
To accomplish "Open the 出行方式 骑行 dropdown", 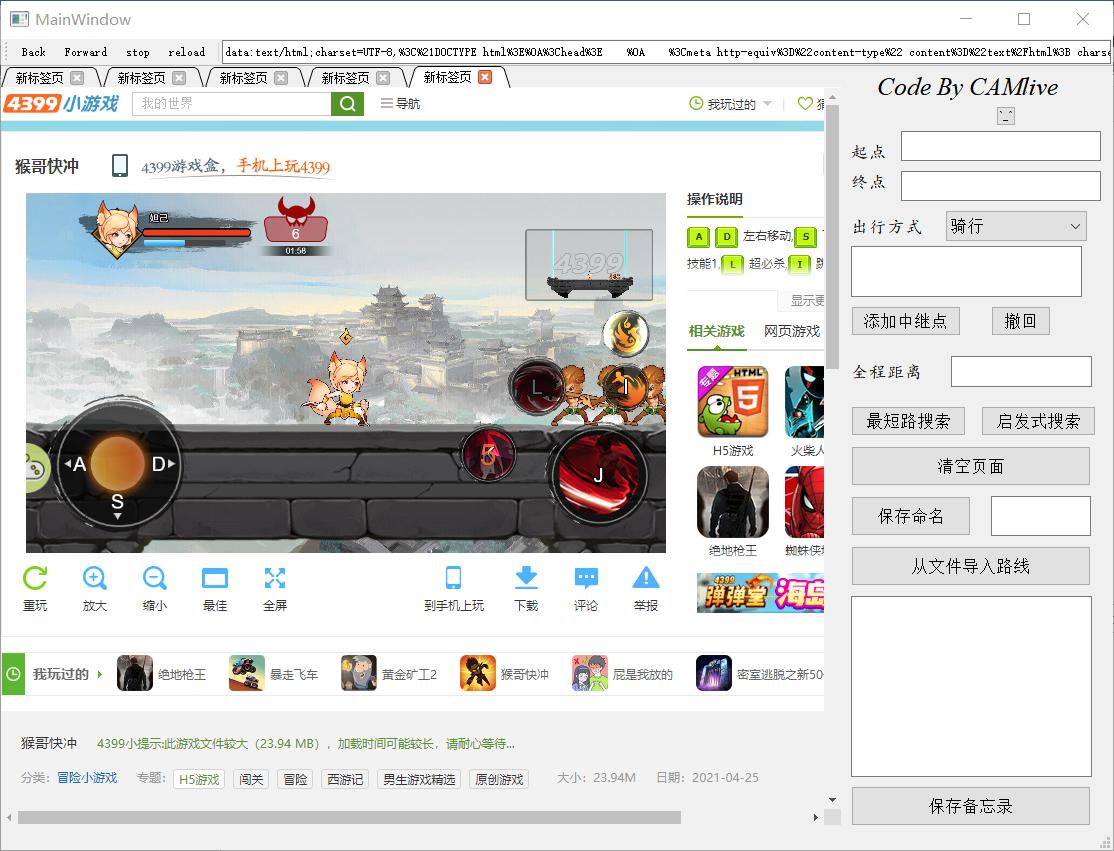I will point(1016,226).
